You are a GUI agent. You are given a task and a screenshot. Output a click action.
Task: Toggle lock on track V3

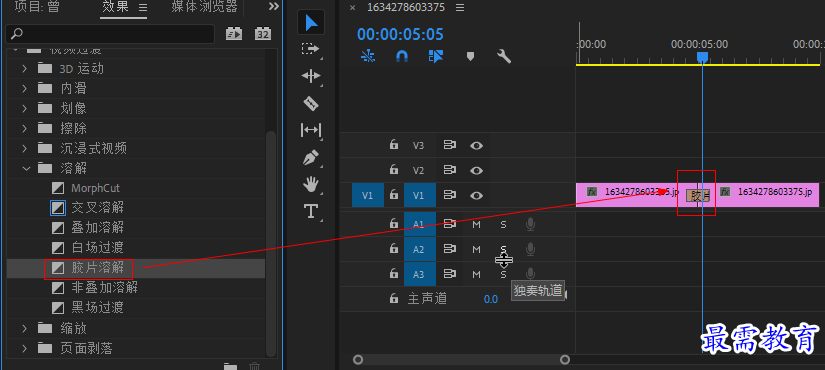[394, 145]
